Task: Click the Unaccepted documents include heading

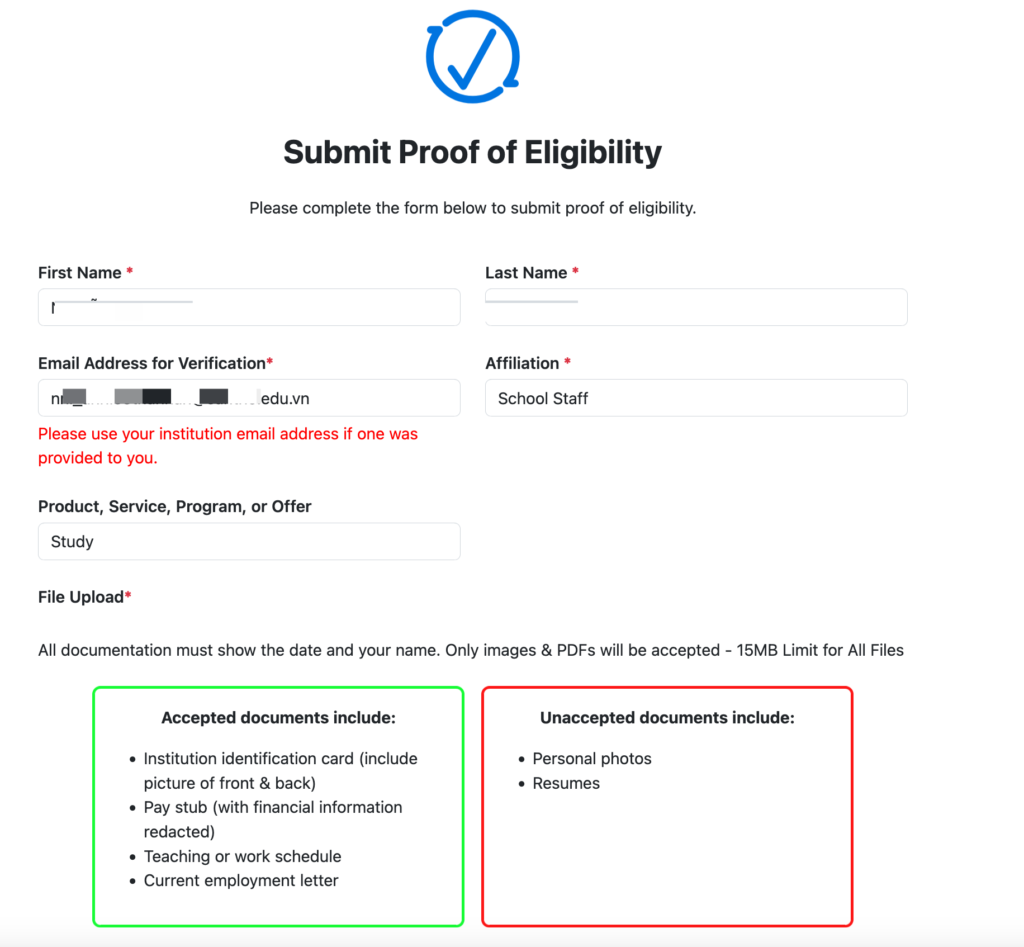Action: (667, 718)
